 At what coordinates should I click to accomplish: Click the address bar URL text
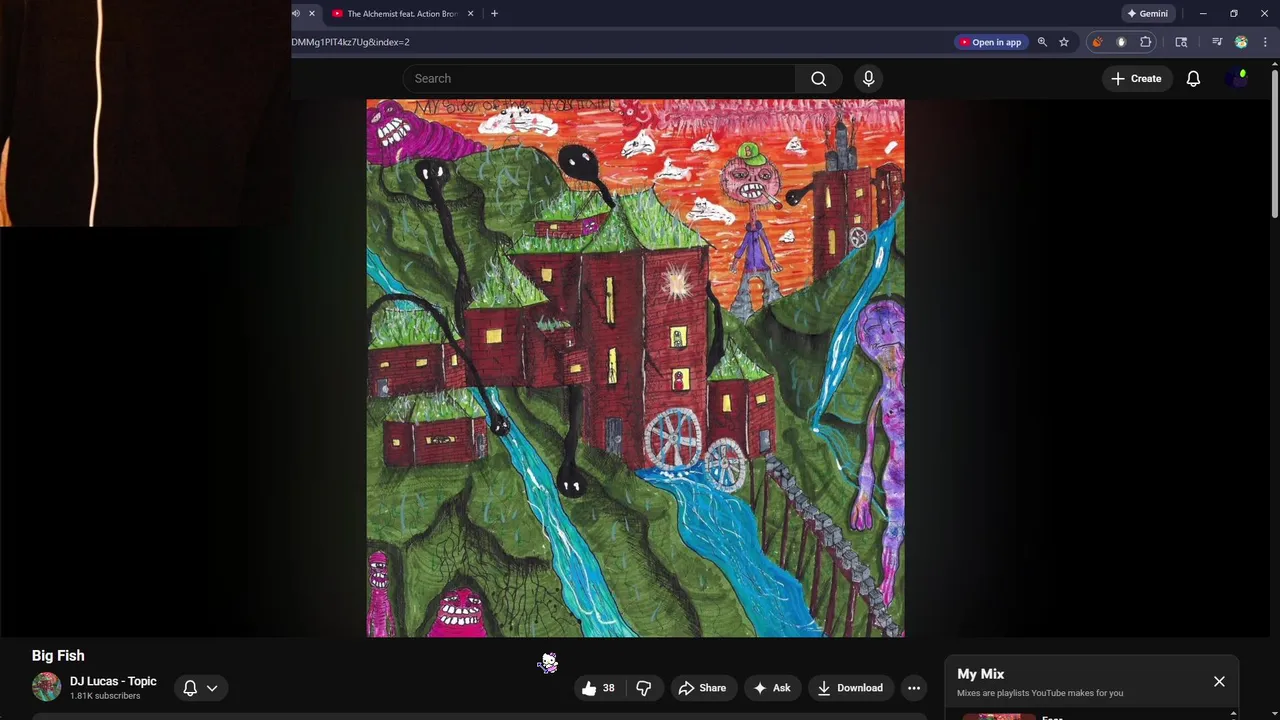point(351,42)
